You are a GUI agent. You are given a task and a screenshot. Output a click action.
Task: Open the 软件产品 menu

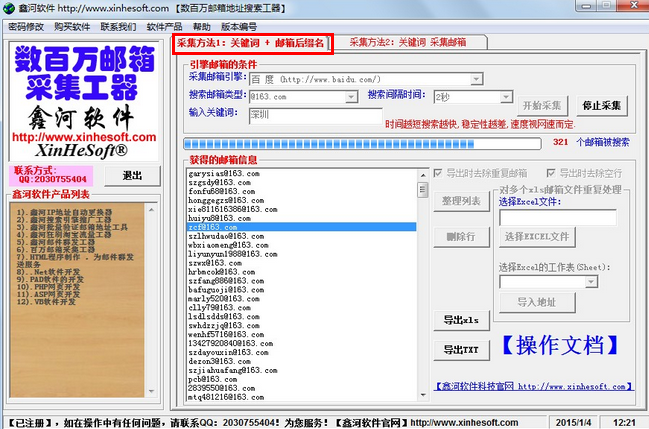pos(164,27)
